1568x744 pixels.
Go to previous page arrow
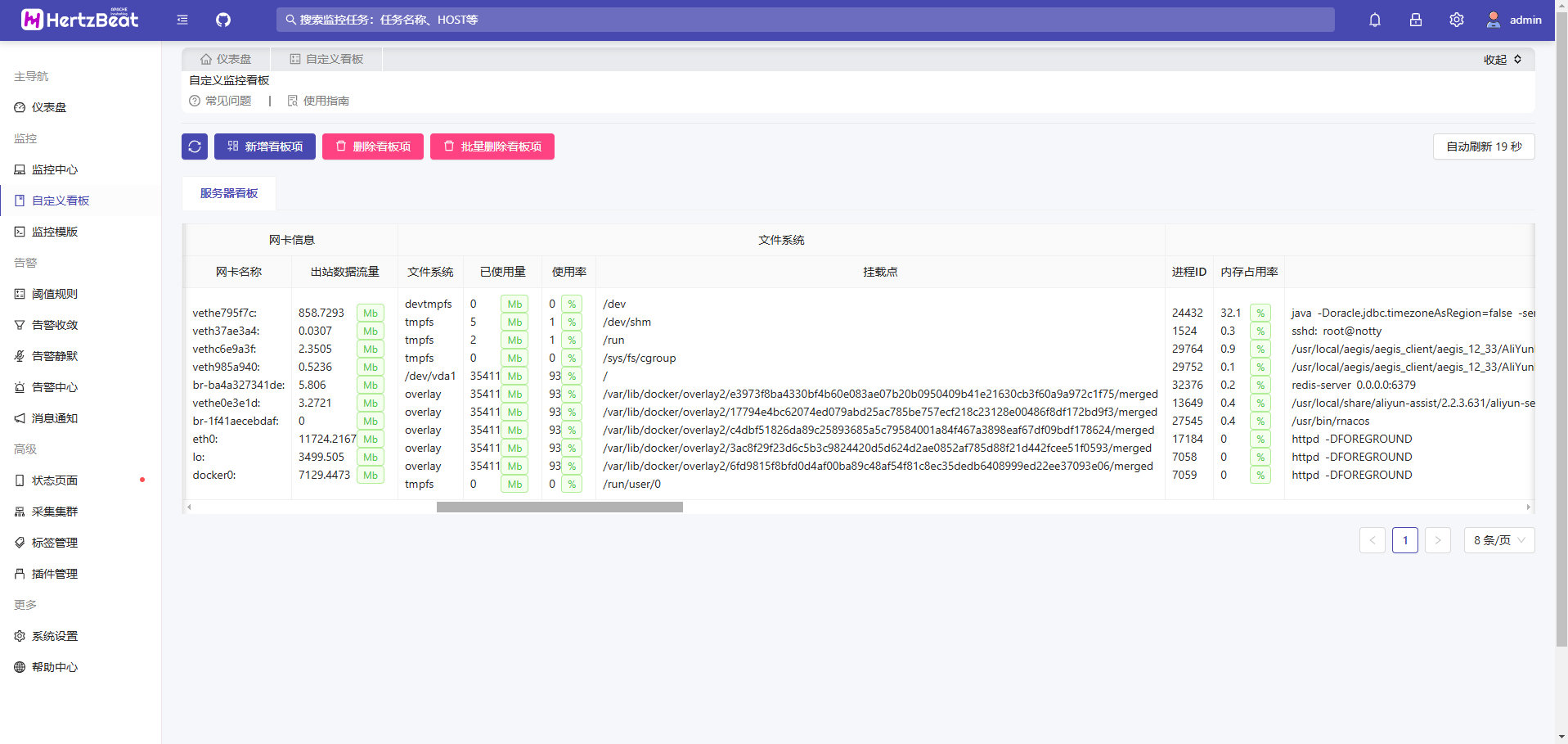(x=1373, y=540)
